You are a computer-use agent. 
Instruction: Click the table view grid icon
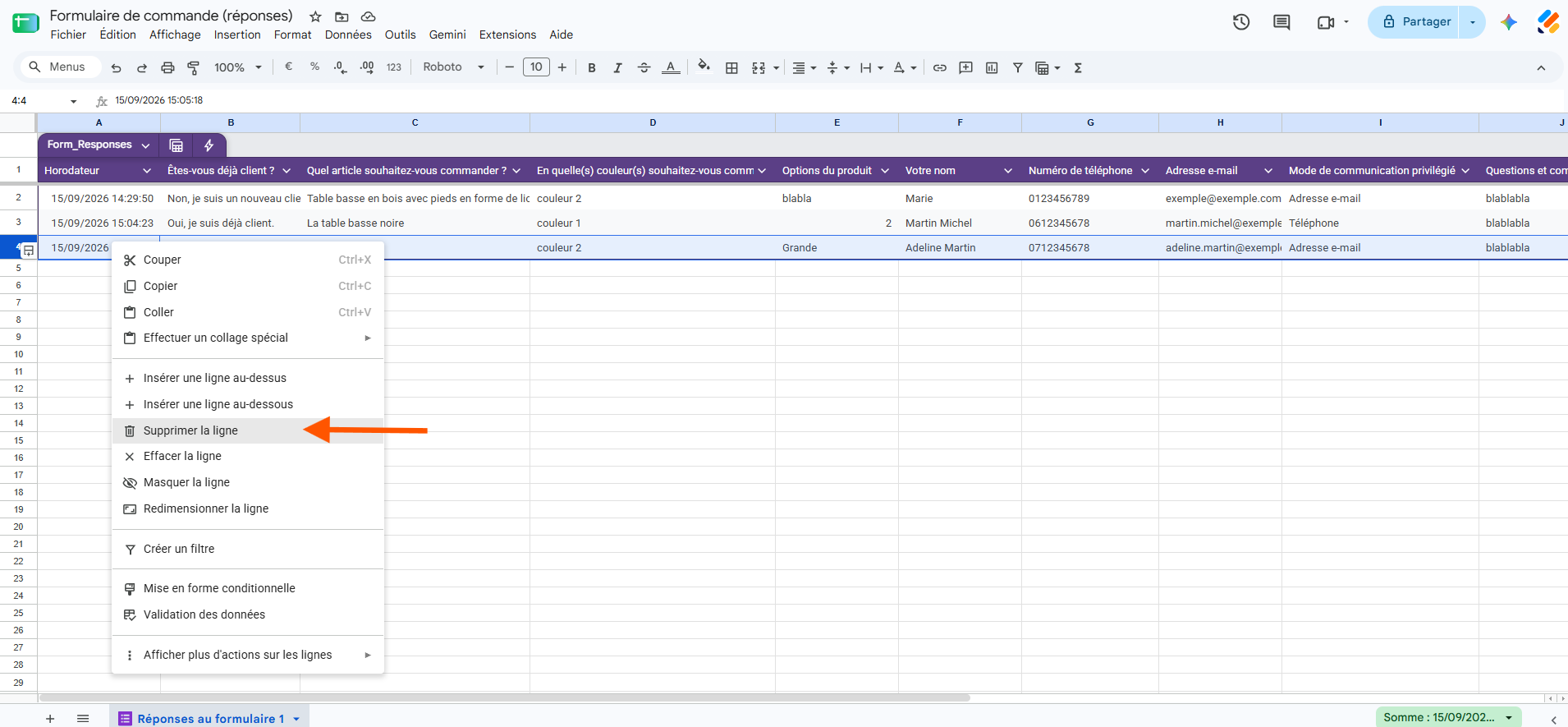click(x=176, y=145)
